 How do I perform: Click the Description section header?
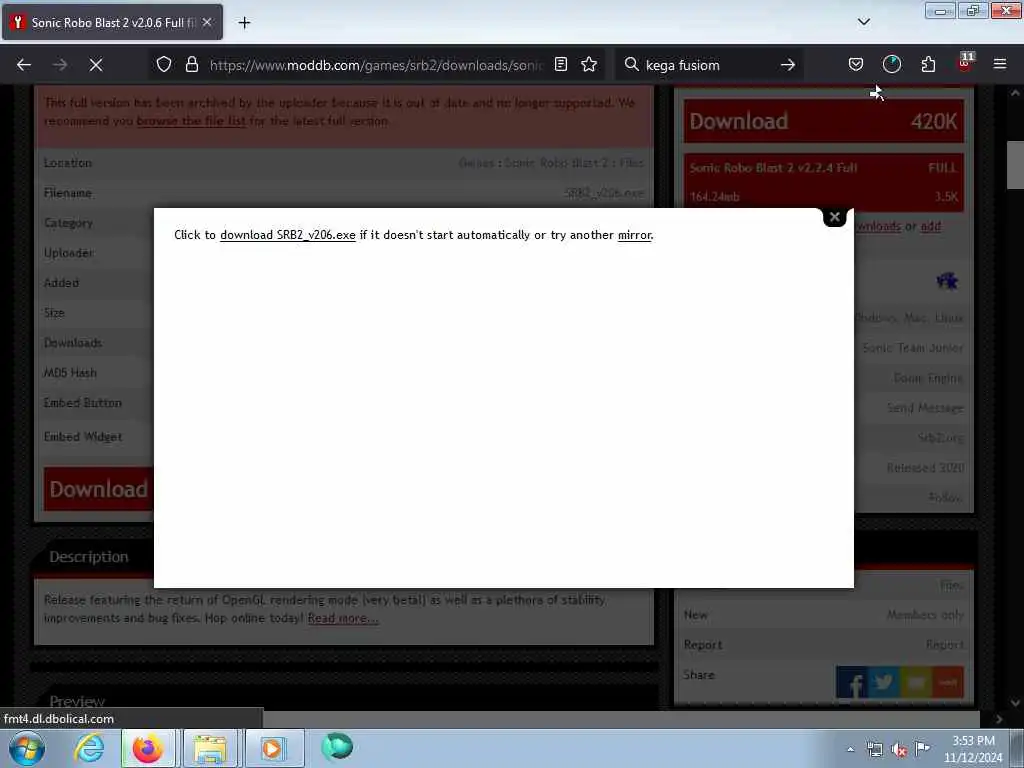[x=89, y=557]
